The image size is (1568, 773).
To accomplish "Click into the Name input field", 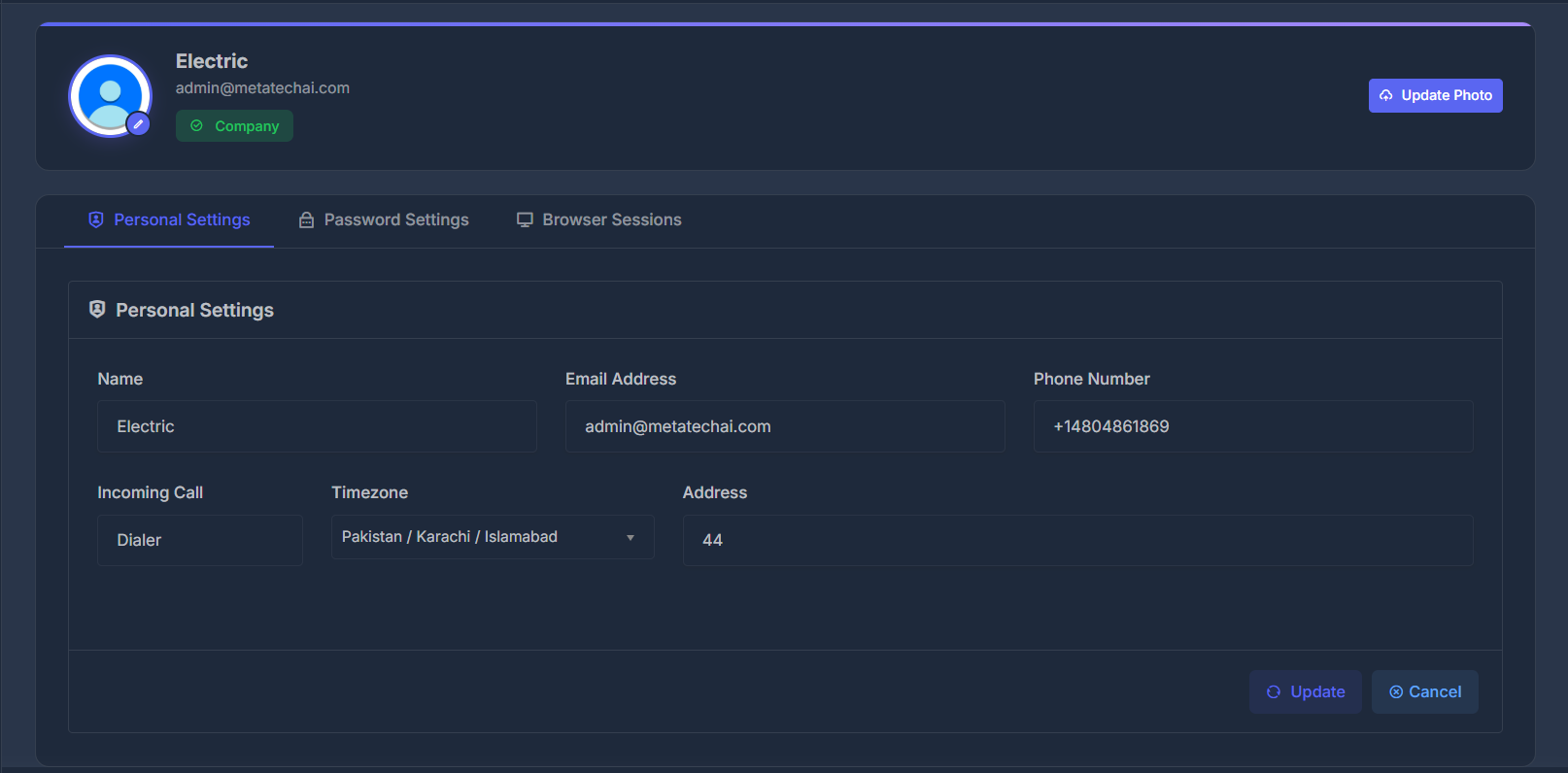I will pos(317,426).
